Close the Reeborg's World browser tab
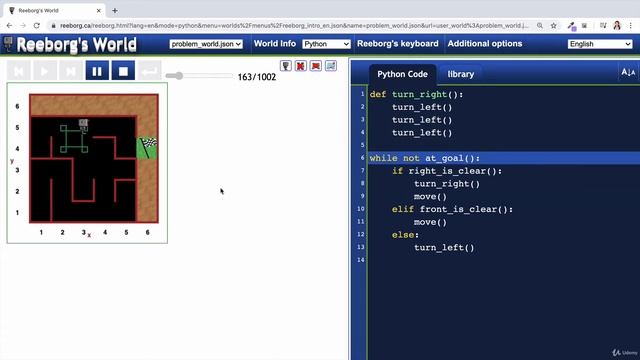Viewport: 640px width, 360px height. click(98, 11)
